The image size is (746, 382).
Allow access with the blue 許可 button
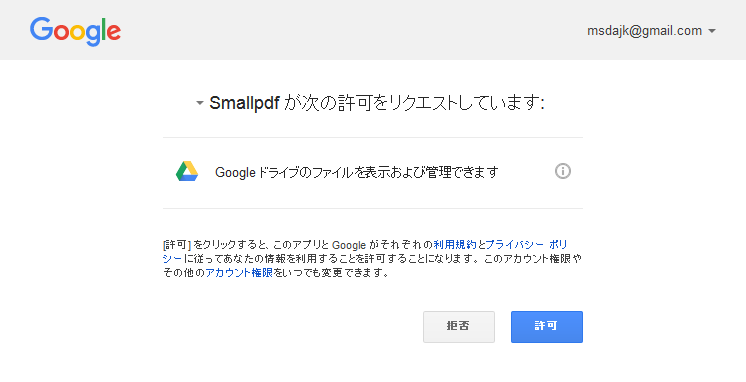pyautogui.click(x=547, y=327)
